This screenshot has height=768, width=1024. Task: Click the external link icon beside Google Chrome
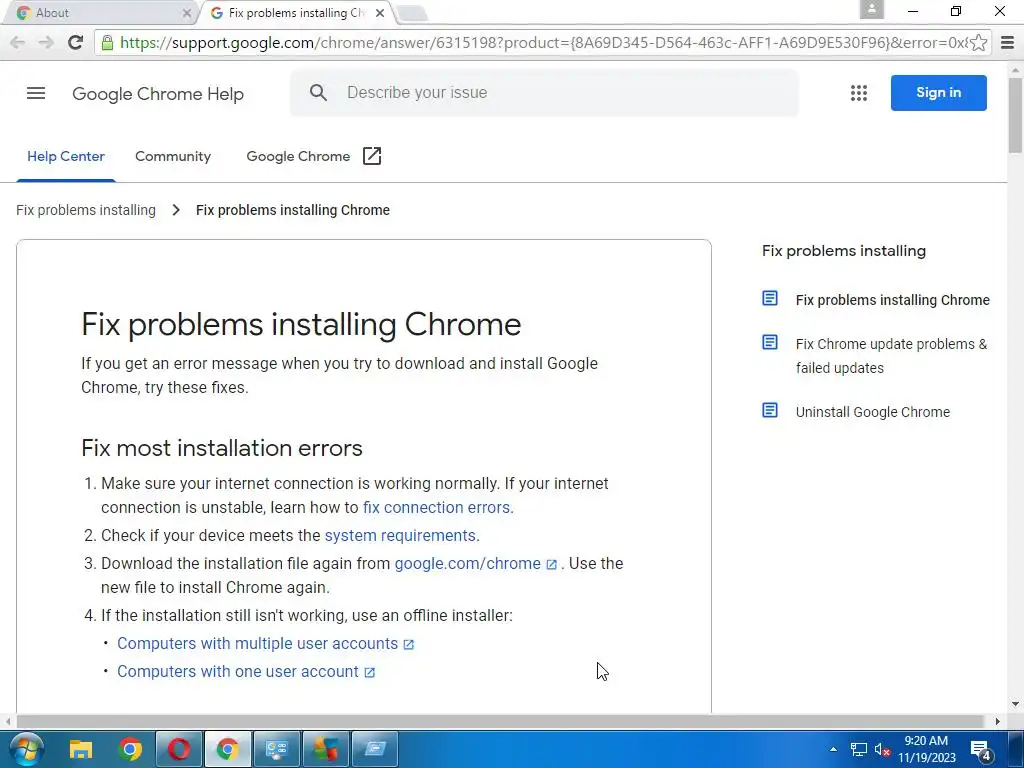(372, 156)
